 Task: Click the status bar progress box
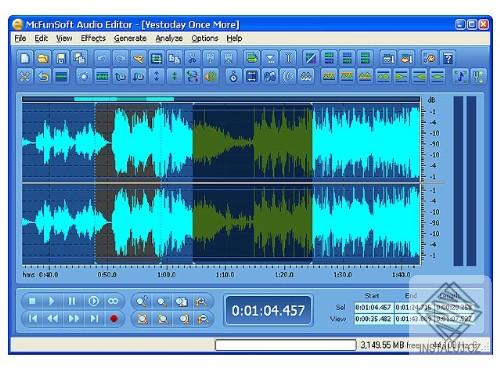click(x=285, y=345)
